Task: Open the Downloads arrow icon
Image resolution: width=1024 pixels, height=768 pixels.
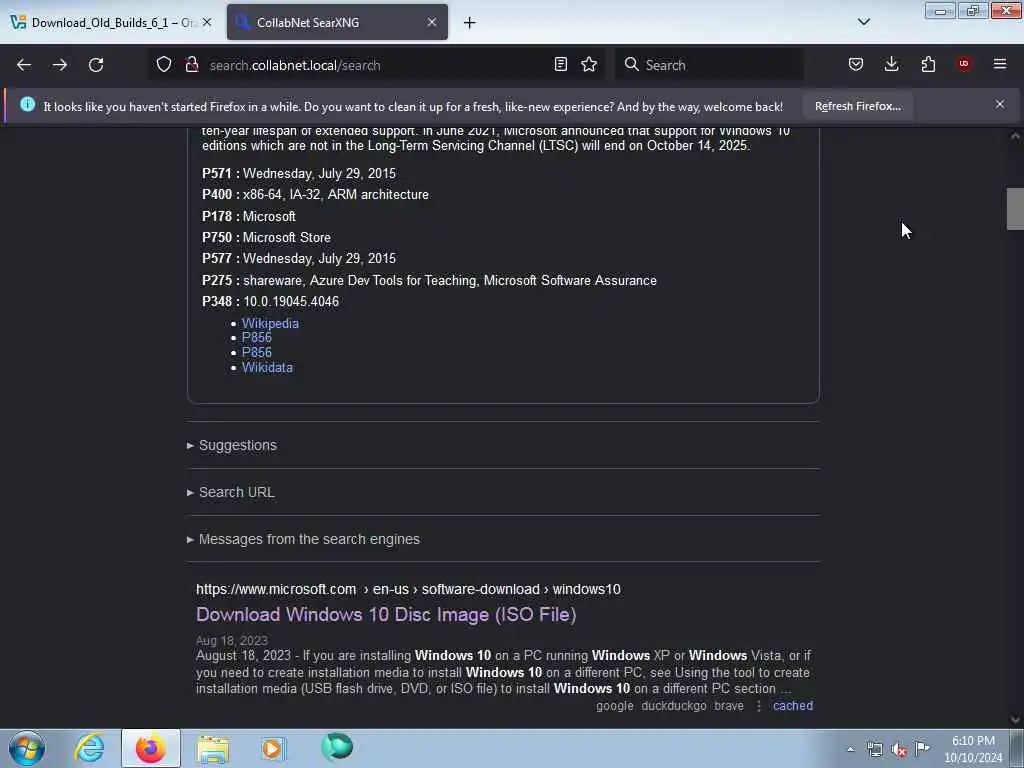Action: coord(891,64)
